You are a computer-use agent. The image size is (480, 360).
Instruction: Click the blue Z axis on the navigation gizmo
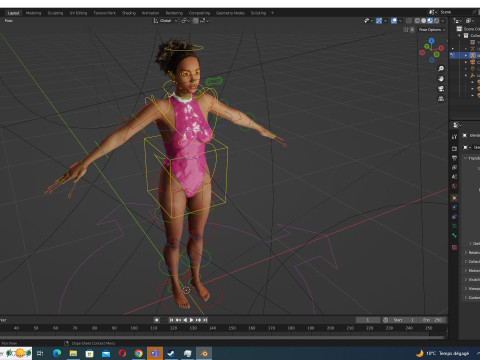432,40
